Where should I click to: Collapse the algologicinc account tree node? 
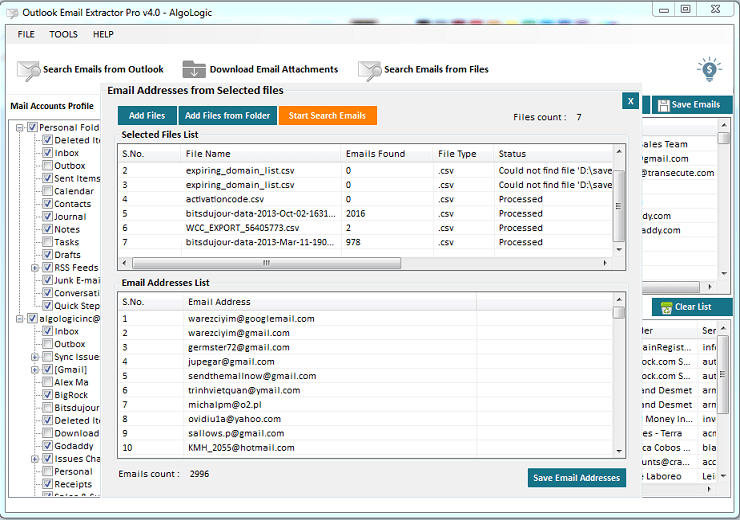[x=20, y=319]
